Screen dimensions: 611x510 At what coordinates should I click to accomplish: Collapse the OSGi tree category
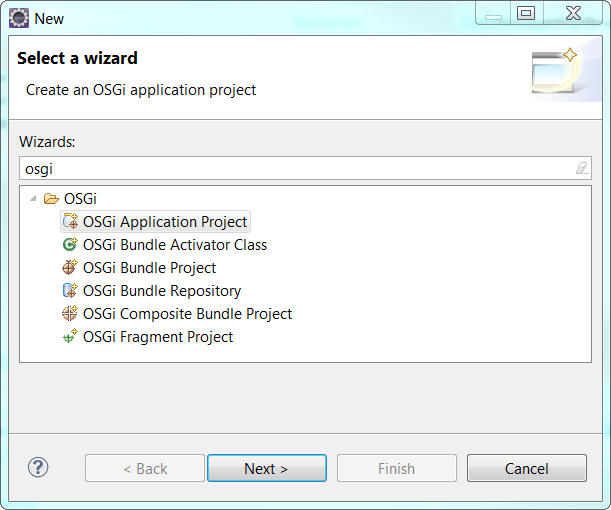33,199
